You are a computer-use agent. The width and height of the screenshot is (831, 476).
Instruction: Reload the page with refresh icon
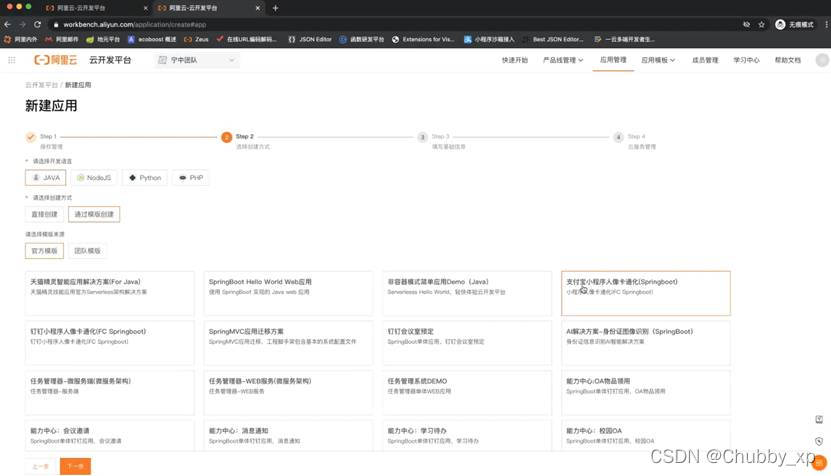[37, 24]
